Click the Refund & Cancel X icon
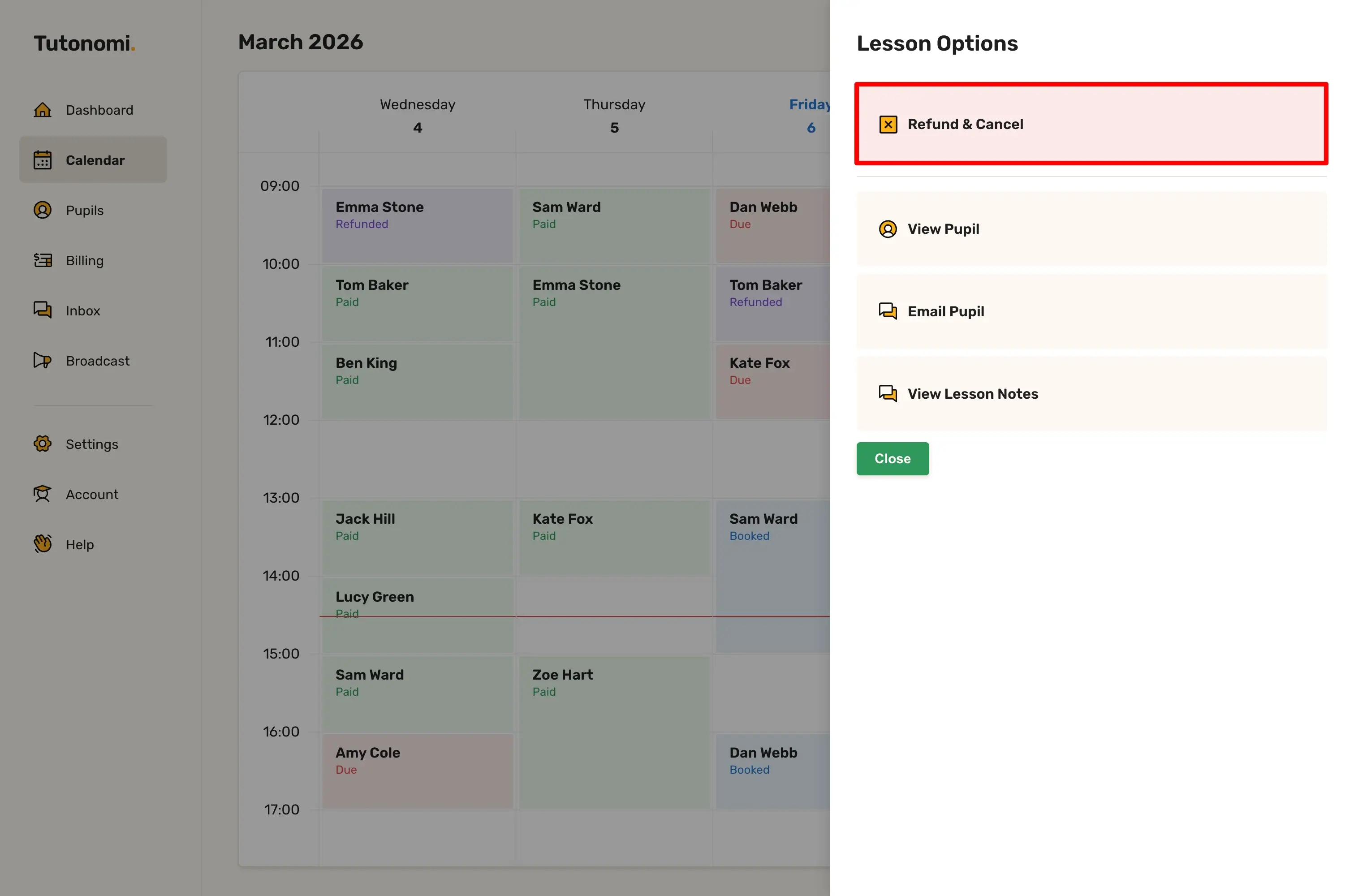The height and width of the screenshot is (896, 1354). [x=888, y=125]
